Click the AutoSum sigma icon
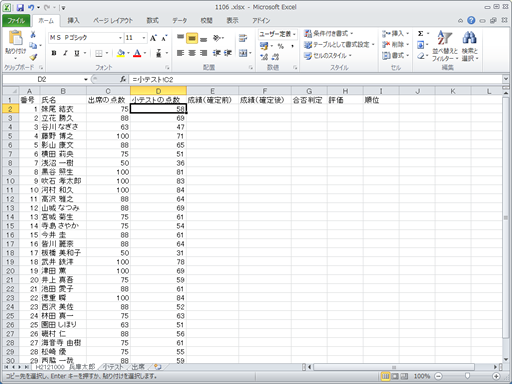Viewport: 512px width, 384px height. coord(421,34)
